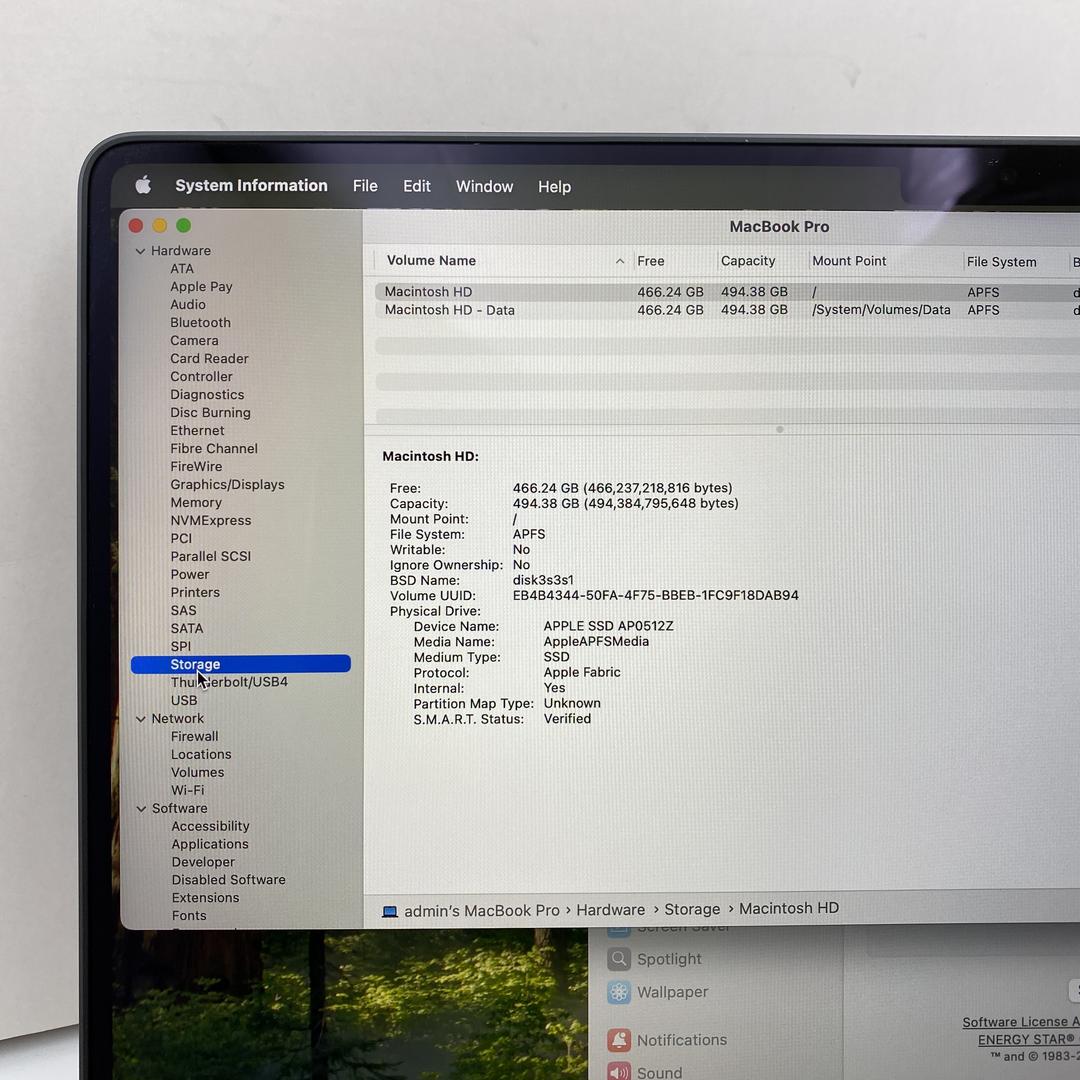Select Fibre Channel in the sidebar
This screenshot has width=1080, height=1080.
point(214,448)
